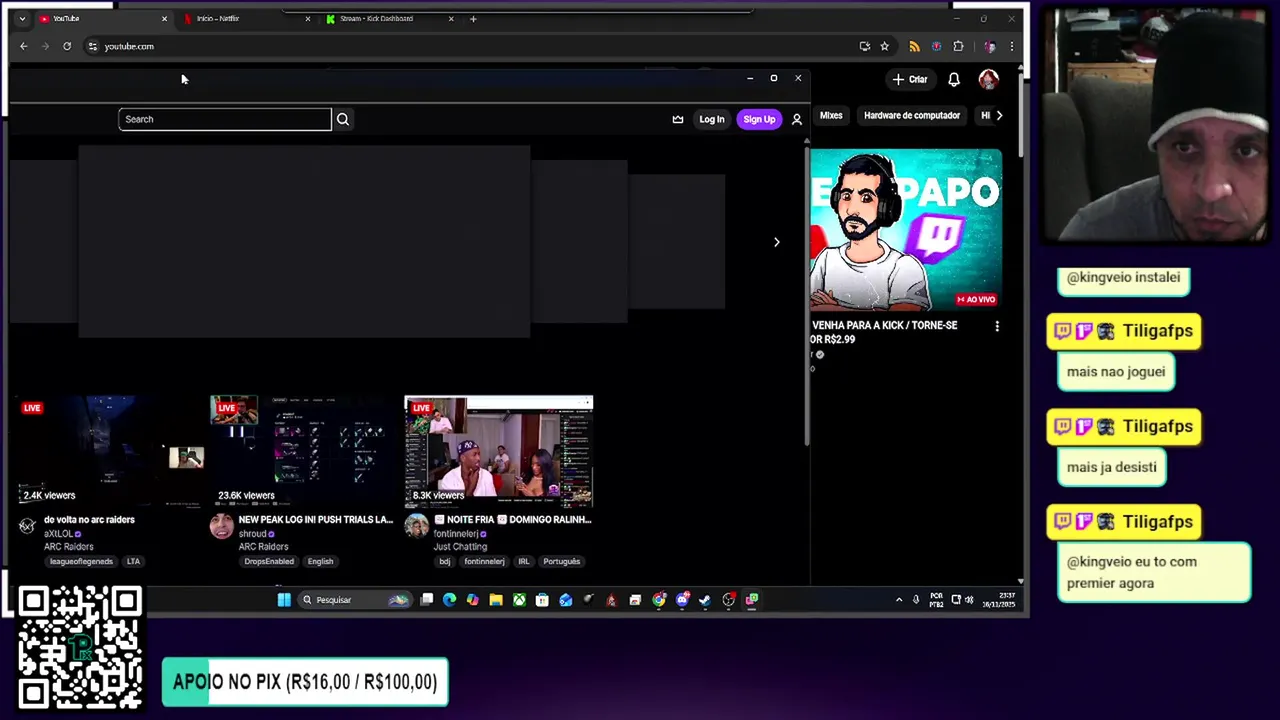
Task: Select the 'IRL' tag
Action: (x=523, y=562)
